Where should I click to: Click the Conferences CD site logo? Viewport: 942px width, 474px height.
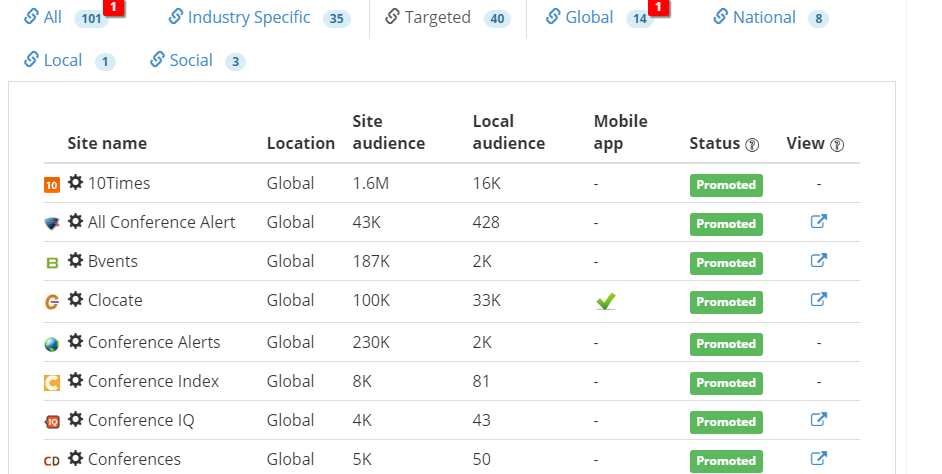52,461
